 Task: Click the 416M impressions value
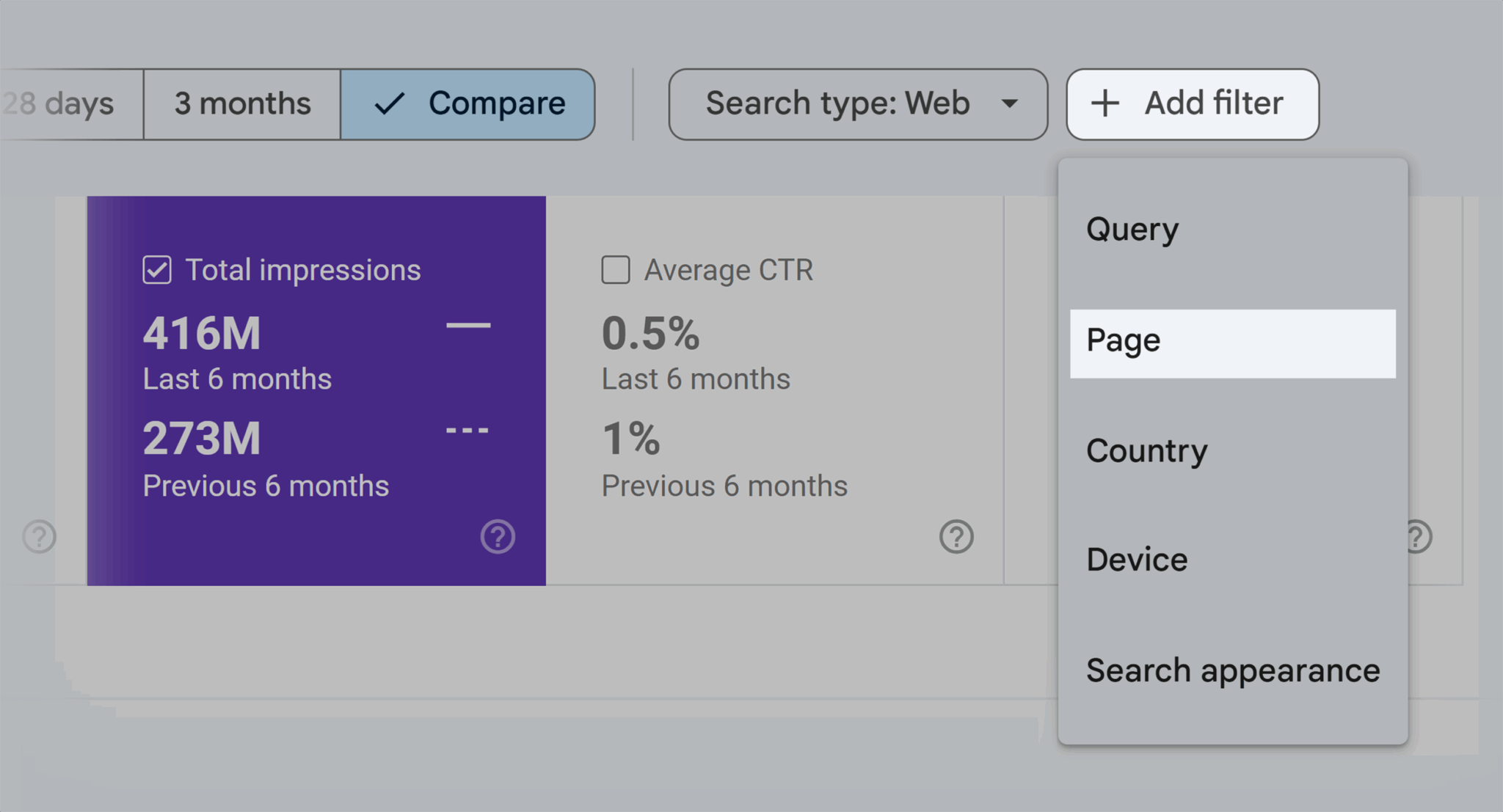[x=202, y=334]
